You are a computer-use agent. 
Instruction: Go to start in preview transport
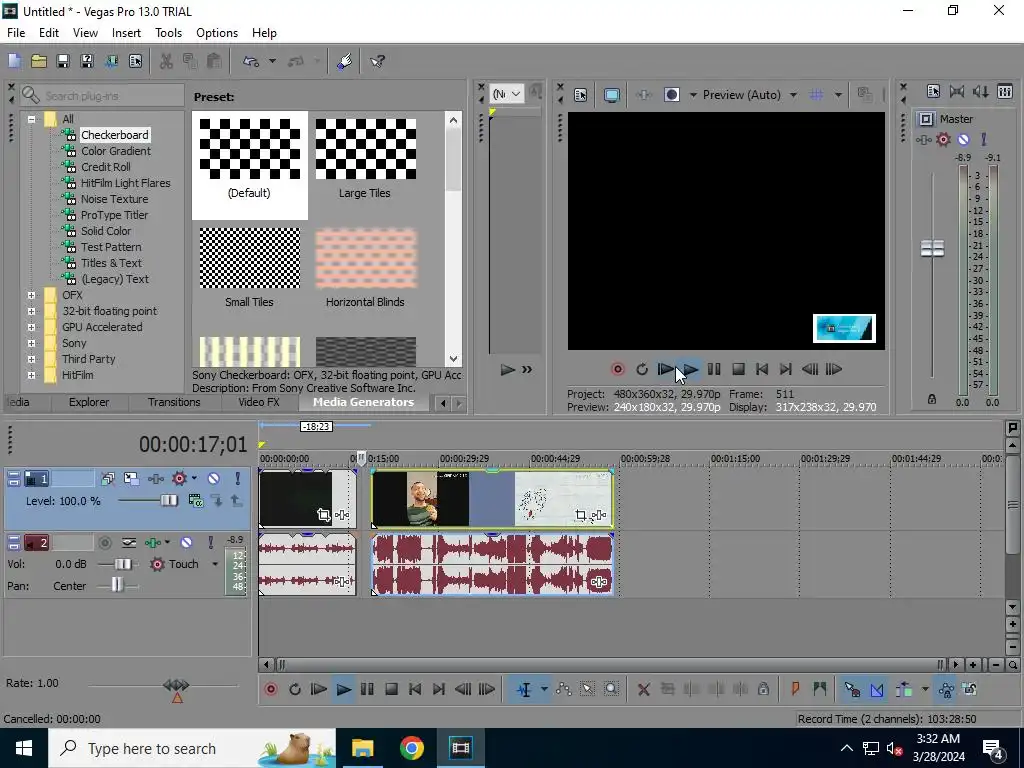point(761,370)
